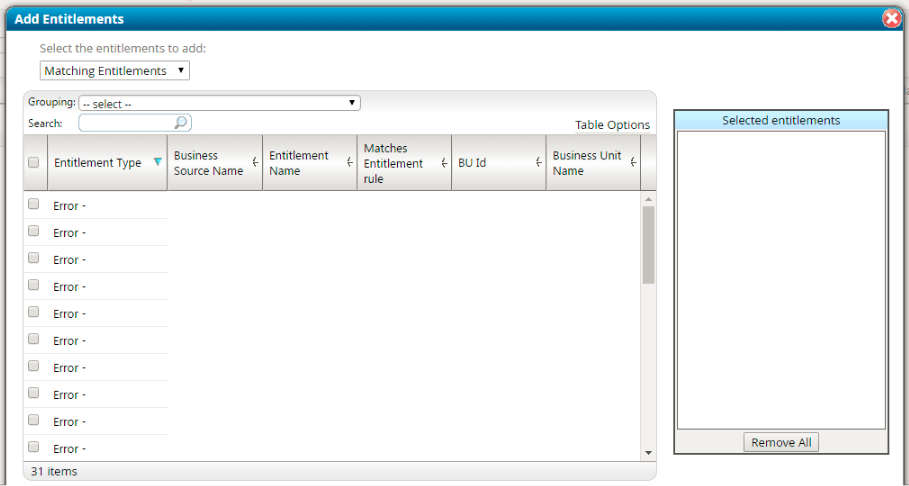This screenshot has height=486, width=909.
Task: Click the scrollbar up arrow
Action: pyautogui.click(x=648, y=199)
